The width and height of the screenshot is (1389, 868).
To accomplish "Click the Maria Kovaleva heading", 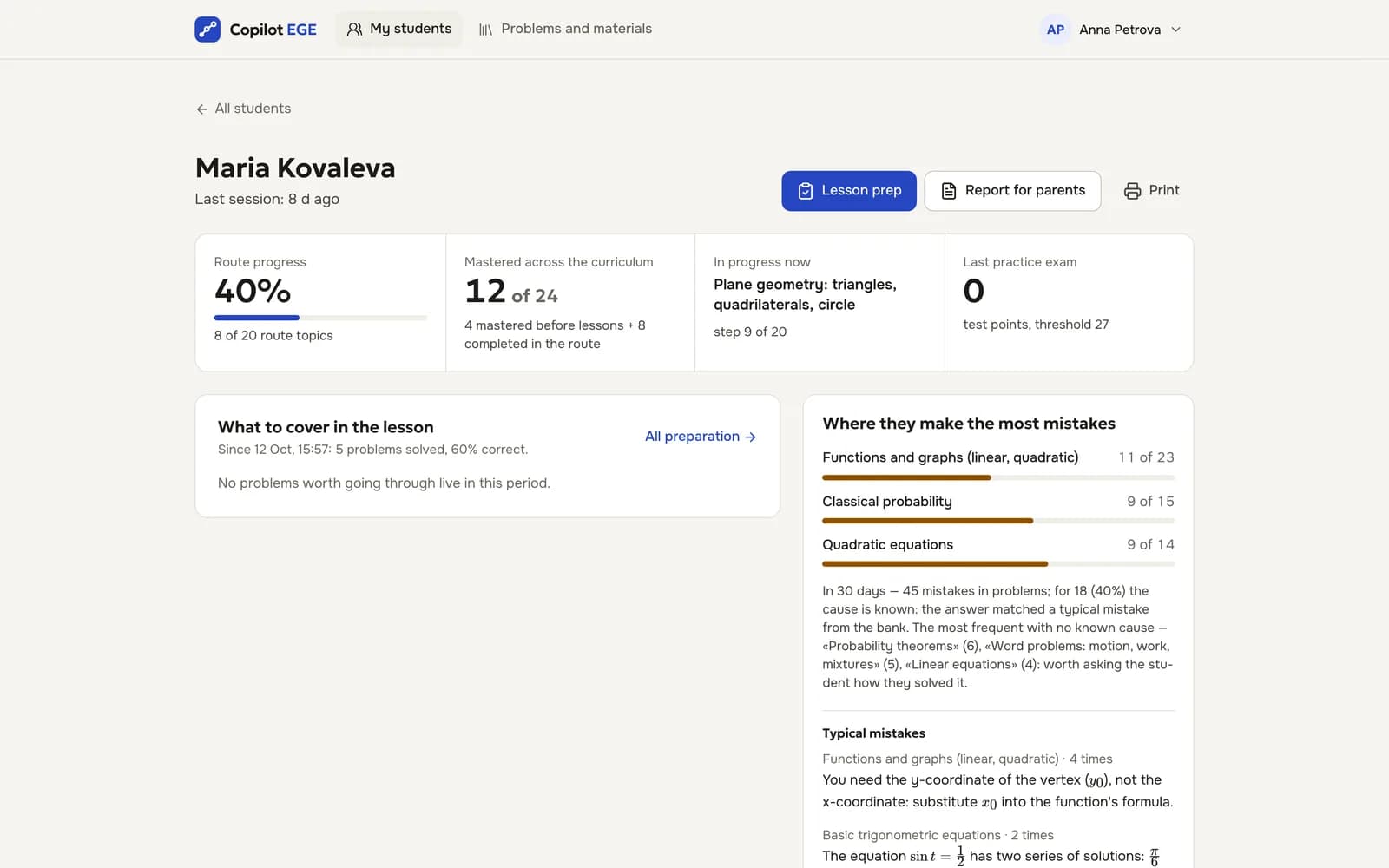I will [295, 168].
